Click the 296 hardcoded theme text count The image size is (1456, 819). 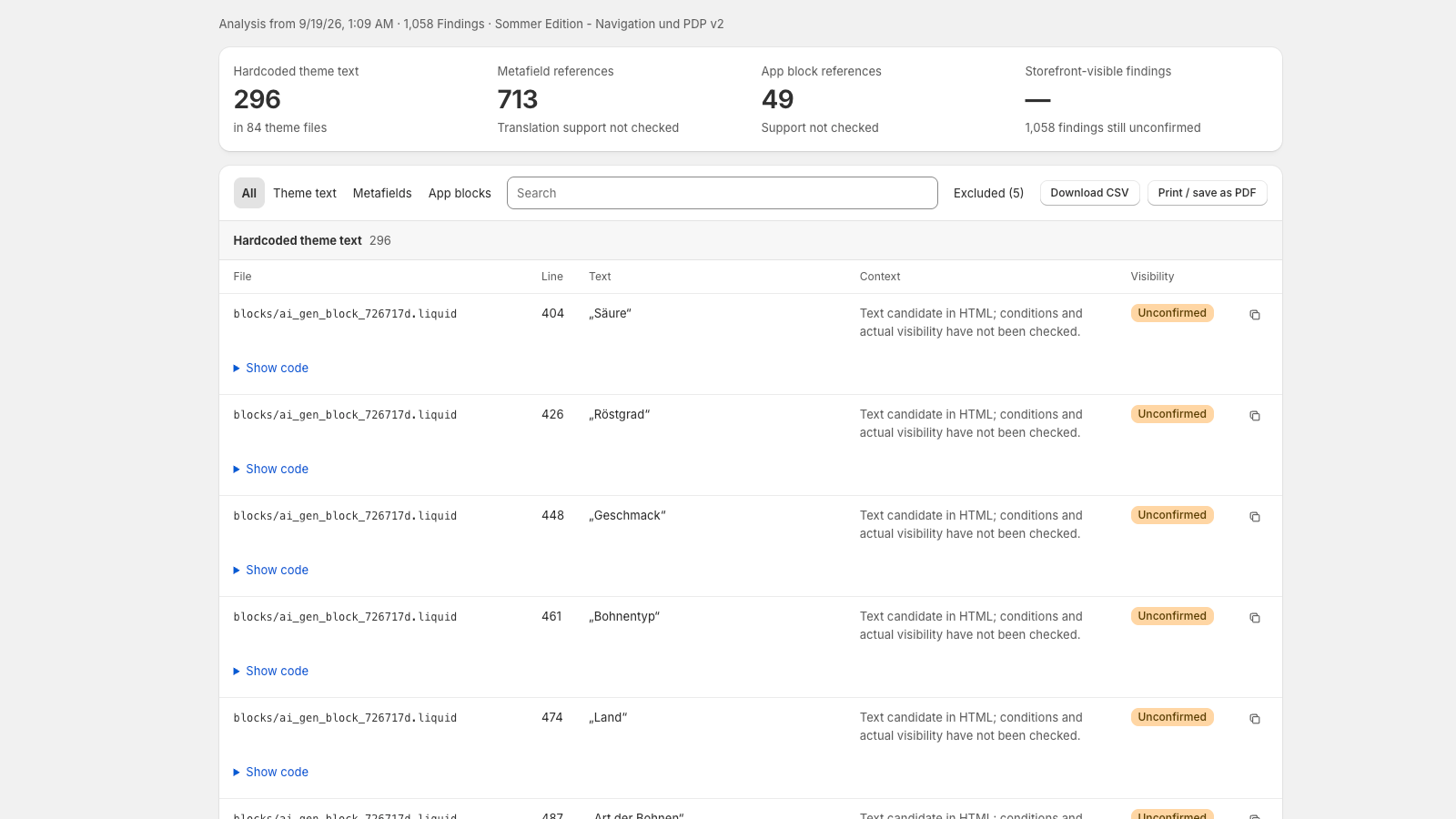click(258, 99)
